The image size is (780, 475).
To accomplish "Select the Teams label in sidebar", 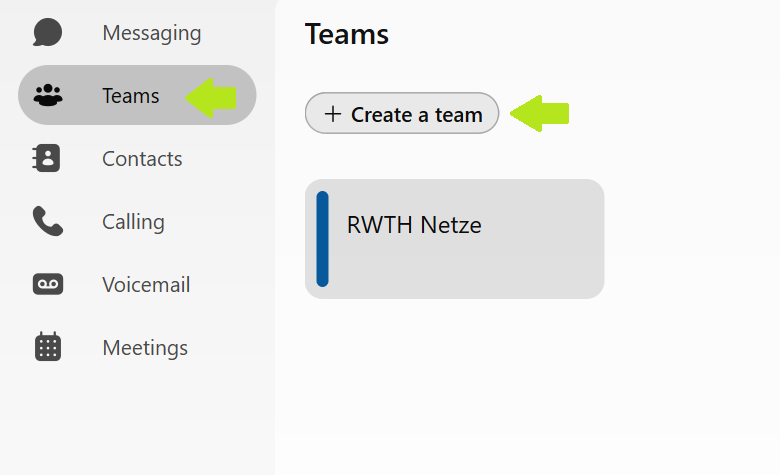I will coord(130,96).
